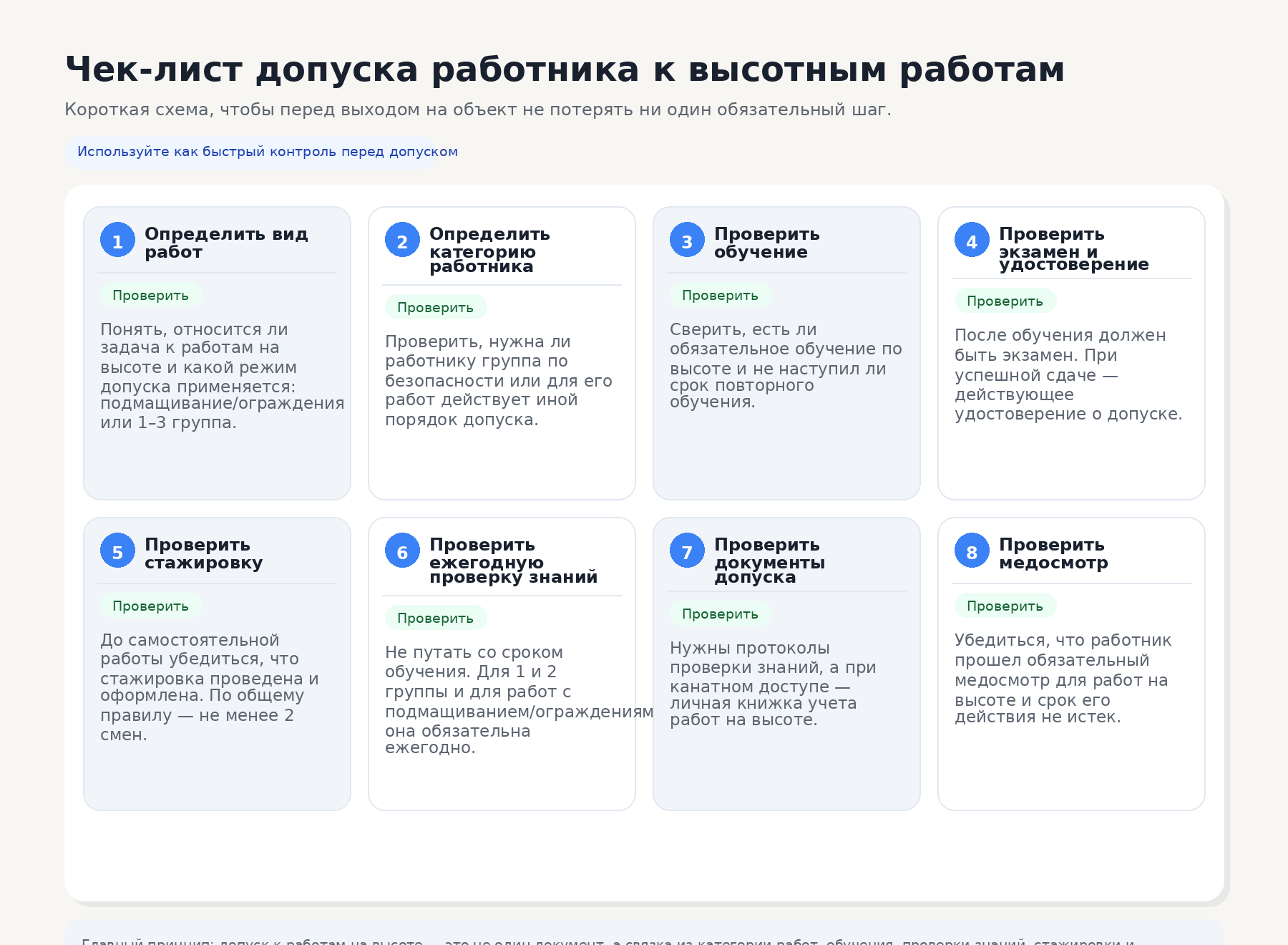Click description starting 'До самостоятельной работы убедиться'
Viewport: 1288px width, 945px height.
[x=210, y=687]
